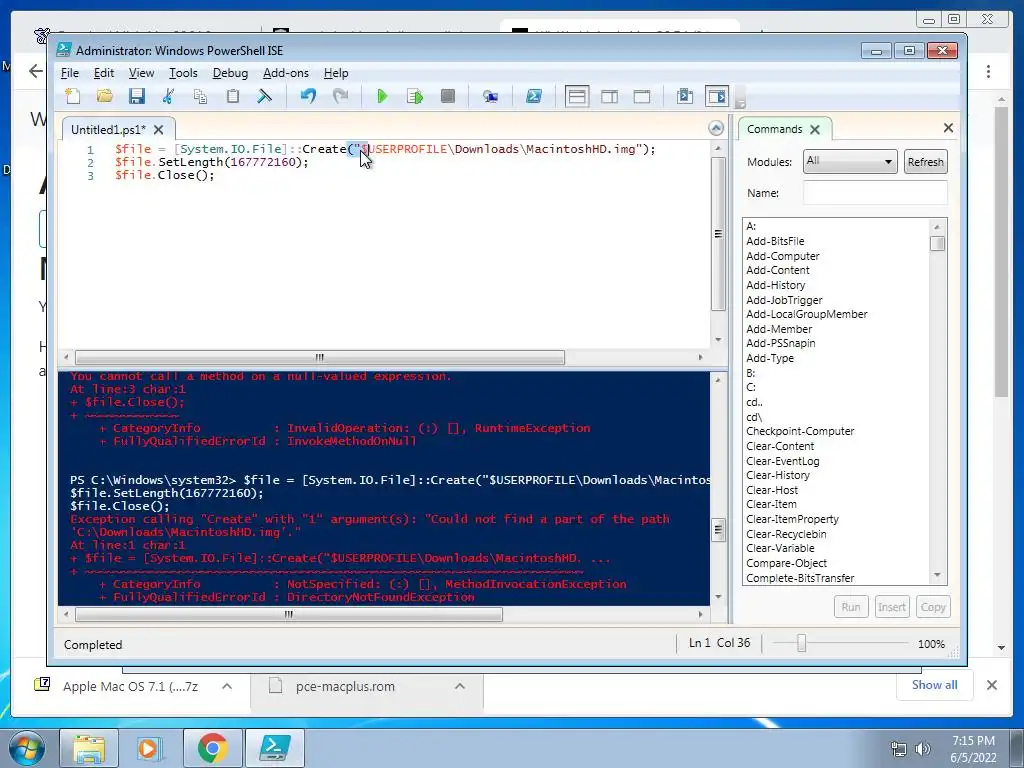Start PowerShell.exe from the toolbar icon
This screenshot has height=768, width=1024.
[534, 97]
